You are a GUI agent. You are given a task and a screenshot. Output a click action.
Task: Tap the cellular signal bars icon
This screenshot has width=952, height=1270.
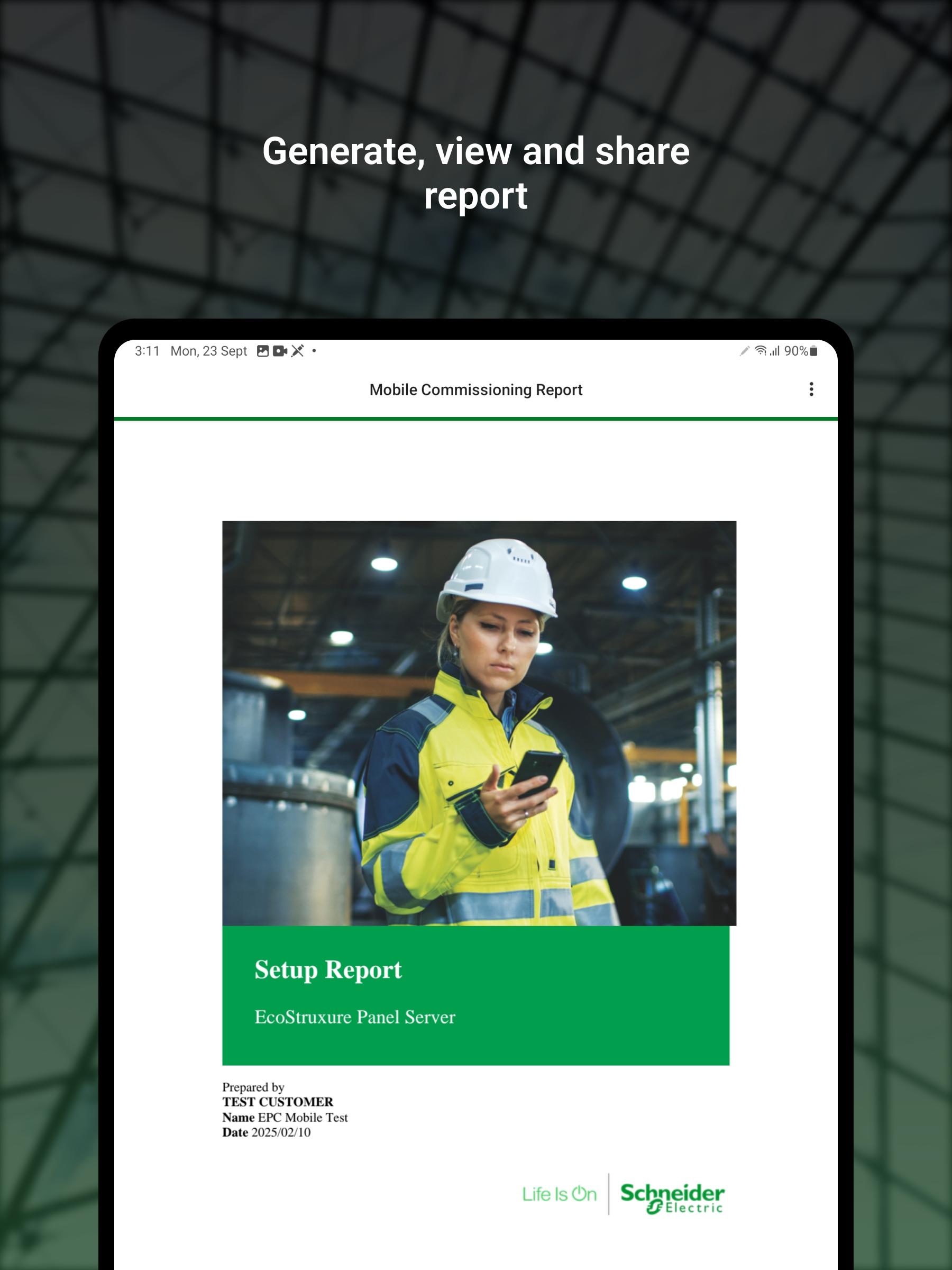tap(775, 351)
